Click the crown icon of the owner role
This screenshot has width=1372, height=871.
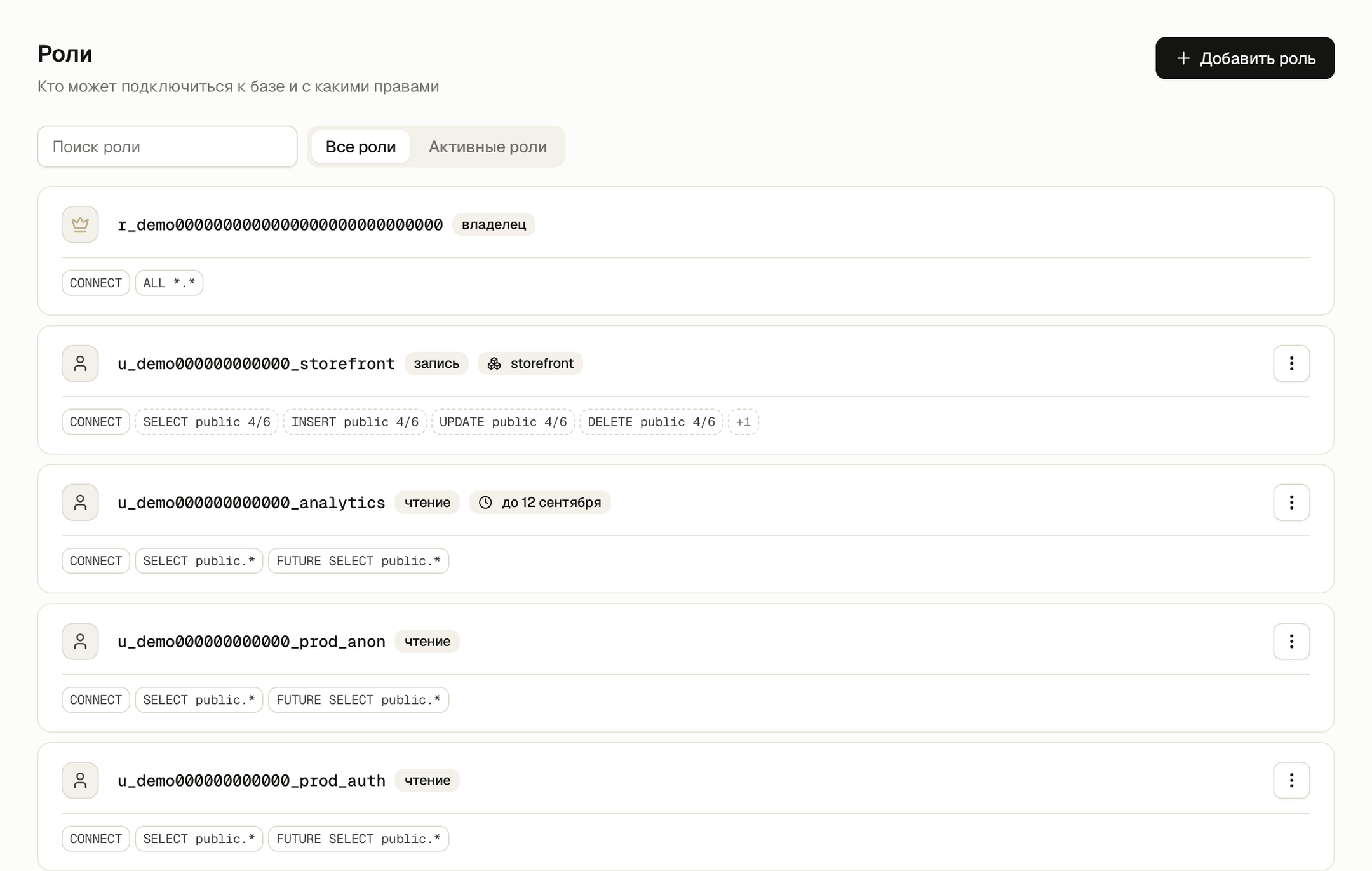(x=80, y=224)
